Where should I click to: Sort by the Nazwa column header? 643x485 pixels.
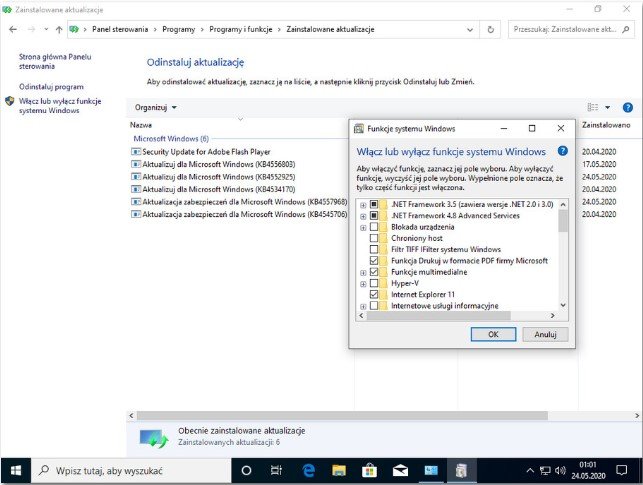[141, 125]
